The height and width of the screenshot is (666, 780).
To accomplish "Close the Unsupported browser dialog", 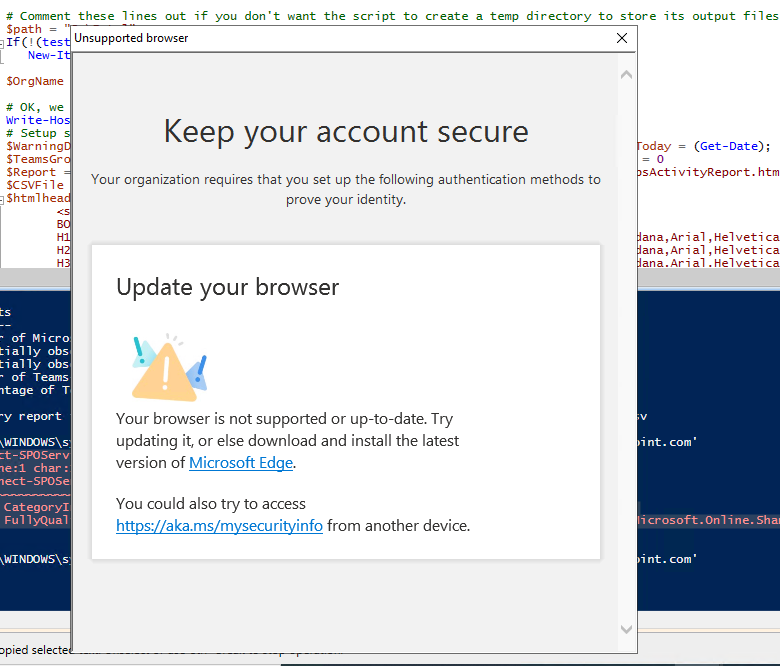I will [621, 38].
